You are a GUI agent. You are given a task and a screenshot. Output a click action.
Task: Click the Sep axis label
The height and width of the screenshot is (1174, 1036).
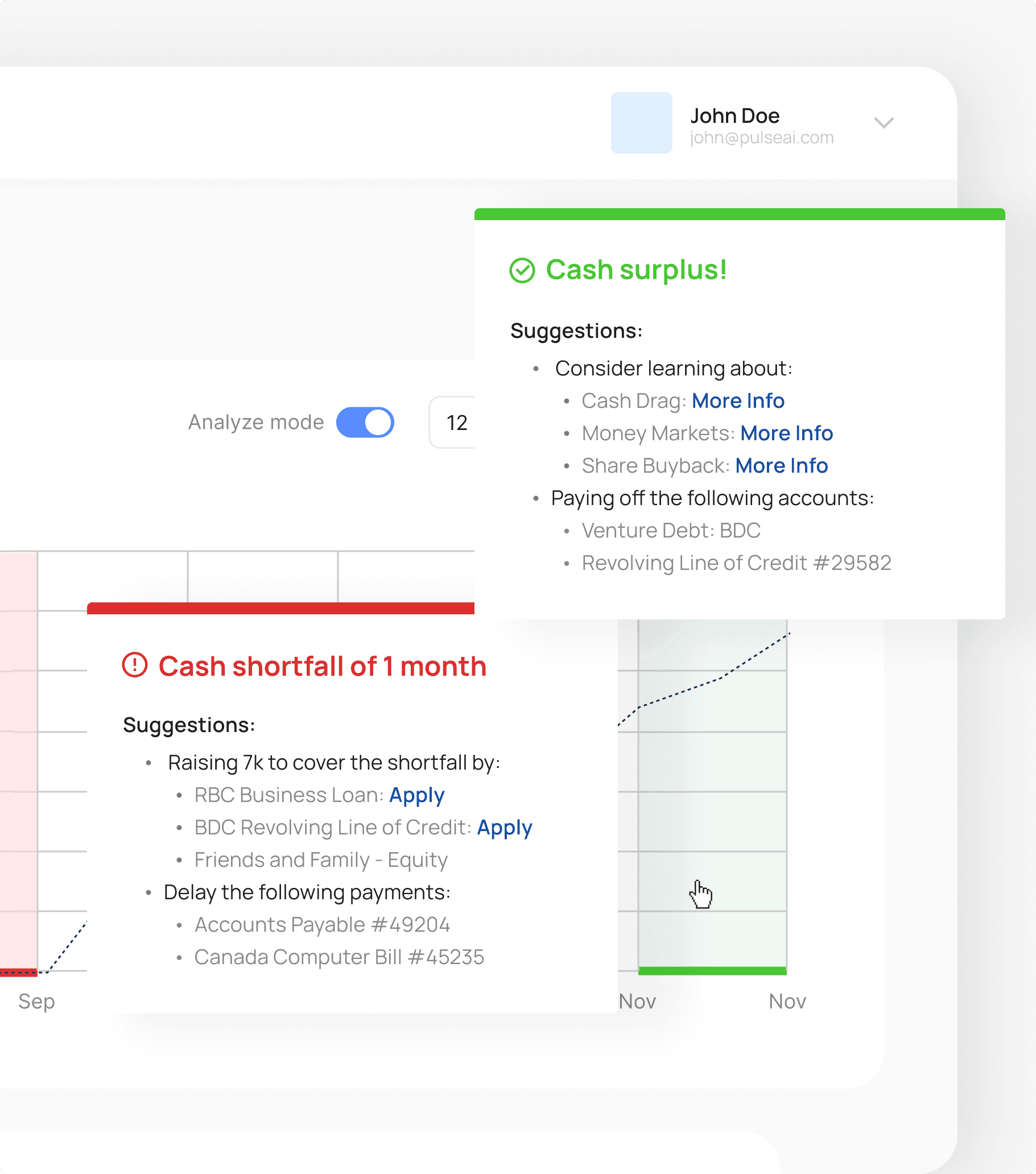[36, 1001]
